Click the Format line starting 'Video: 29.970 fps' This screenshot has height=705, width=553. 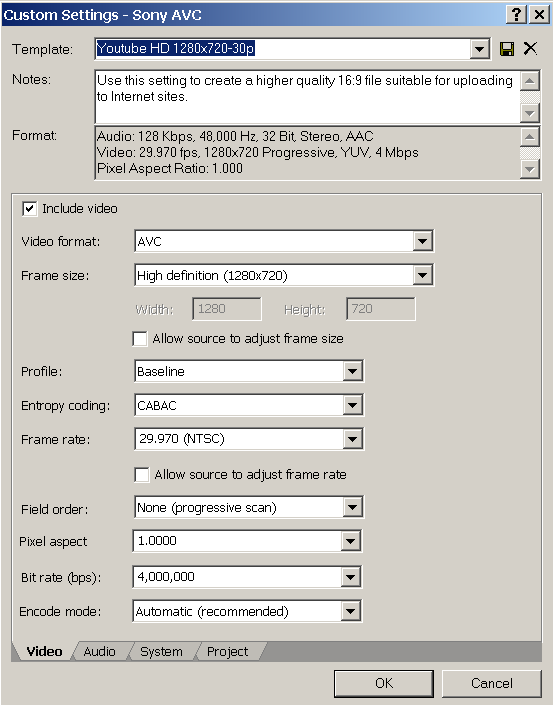click(258, 152)
